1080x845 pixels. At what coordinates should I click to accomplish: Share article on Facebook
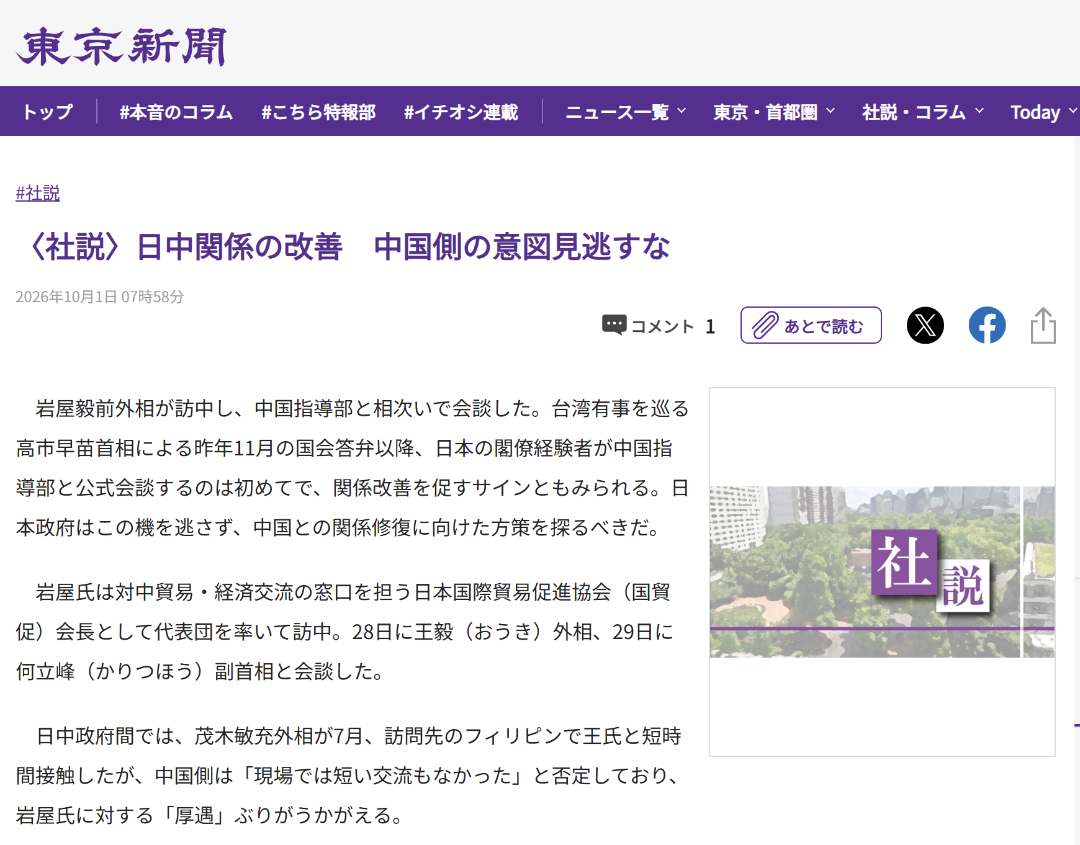click(x=987, y=325)
